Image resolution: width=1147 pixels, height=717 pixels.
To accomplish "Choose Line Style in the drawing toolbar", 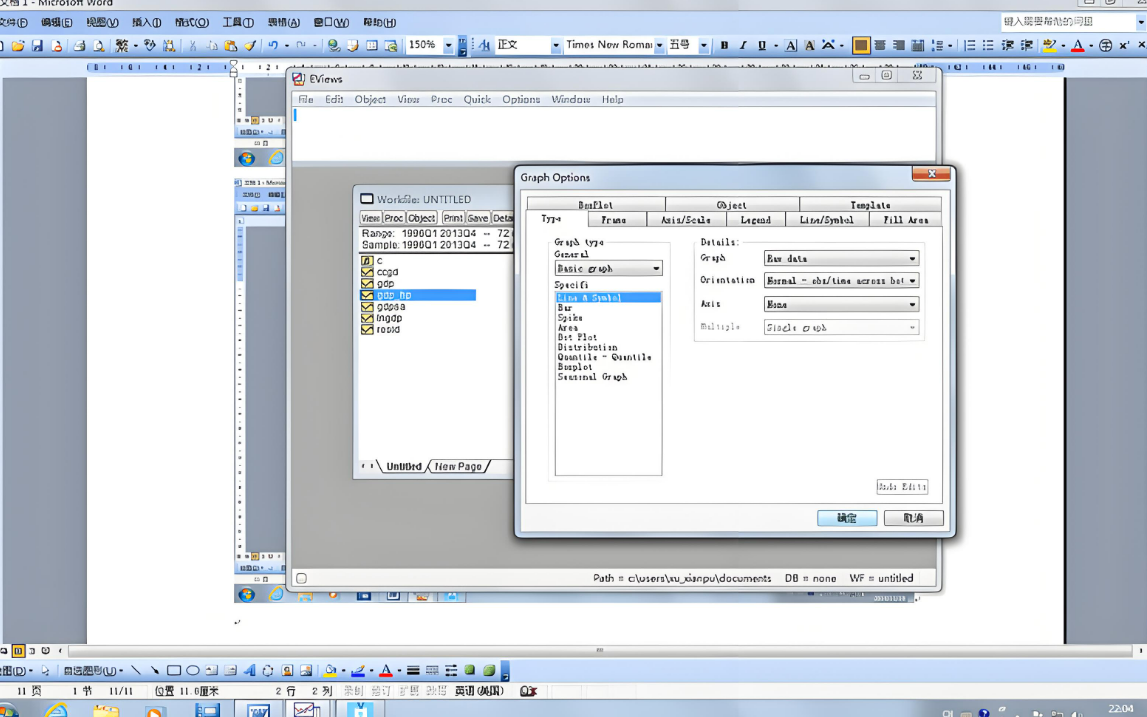I will pos(413,670).
